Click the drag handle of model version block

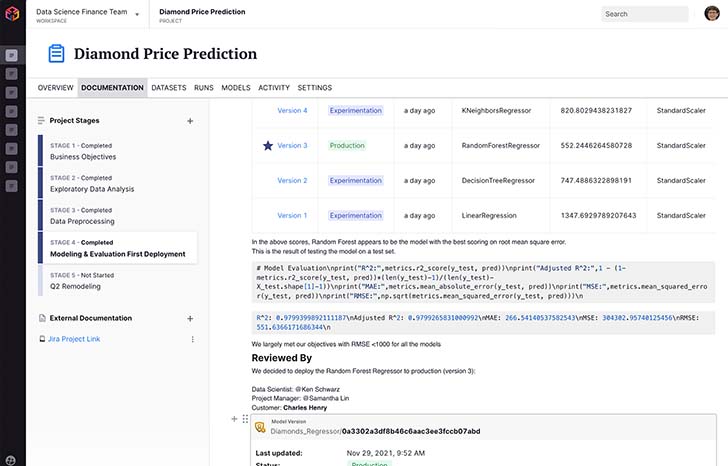pyautogui.click(x=245, y=419)
